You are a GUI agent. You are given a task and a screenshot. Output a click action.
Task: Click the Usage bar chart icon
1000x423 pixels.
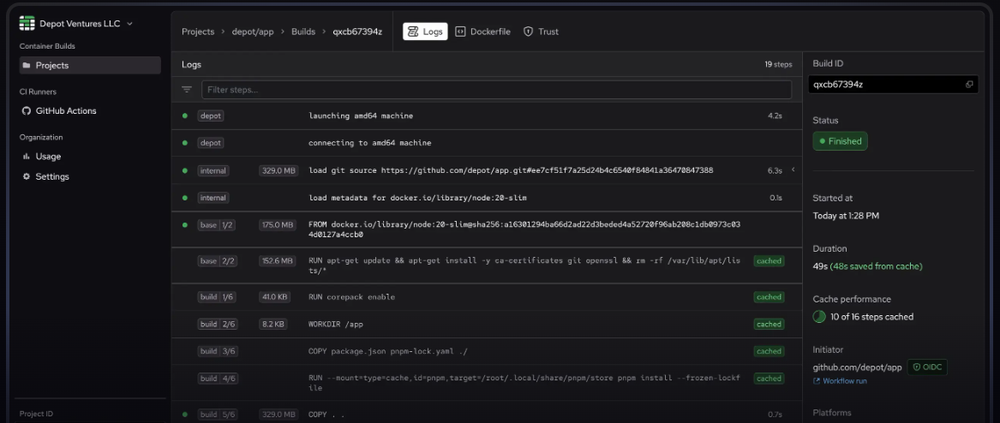pos(26,156)
